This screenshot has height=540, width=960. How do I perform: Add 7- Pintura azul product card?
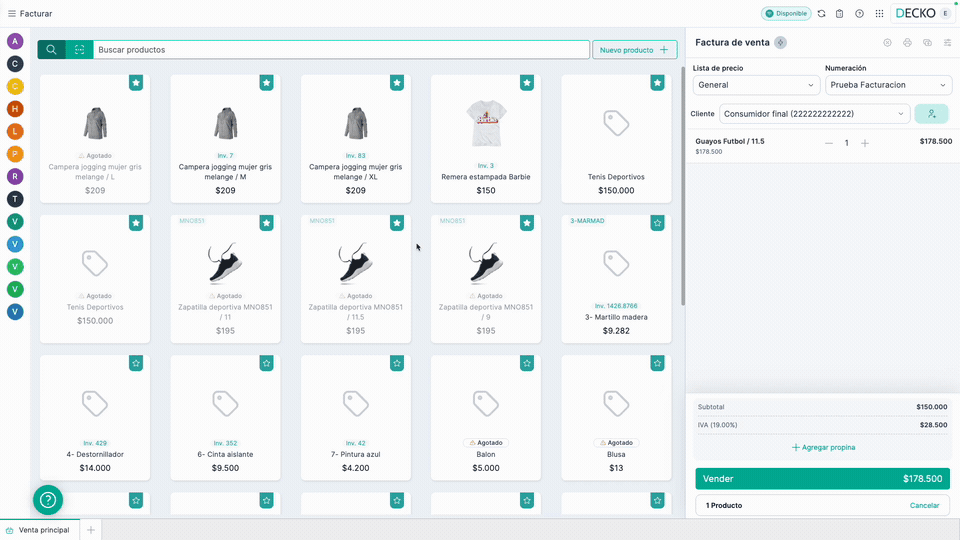coord(356,418)
